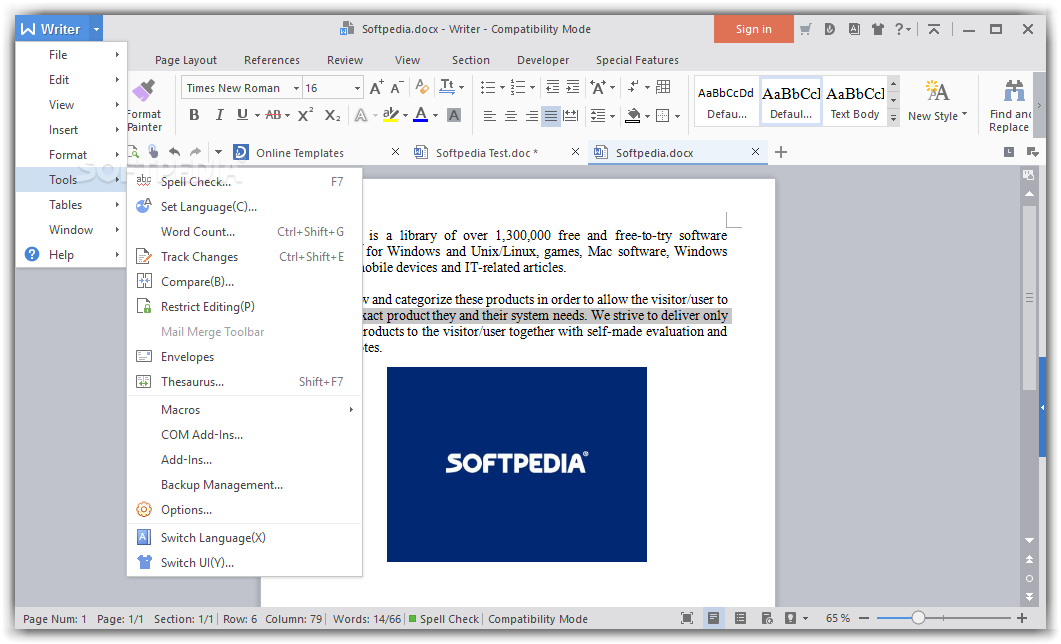The height and width of the screenshot is (644, 1061).
Task: Toggle Strikethrough formatting
Action: point(273,115)
